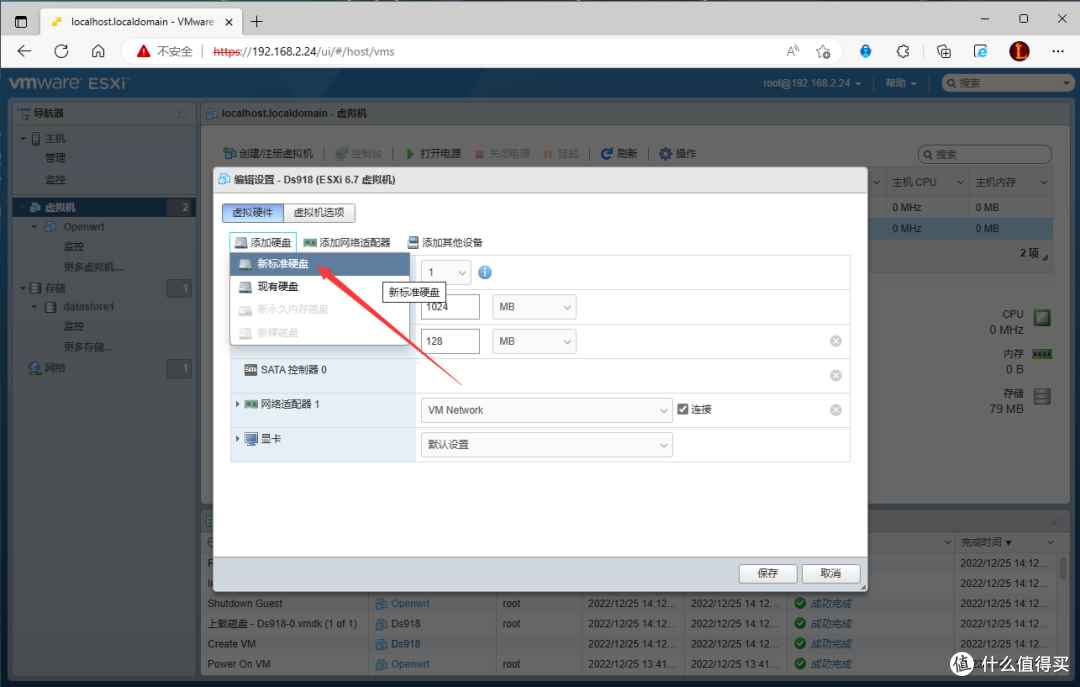Expand the 网络适配器 1 row
This screenshot has width=1080, height=687.
pos(238,404)
